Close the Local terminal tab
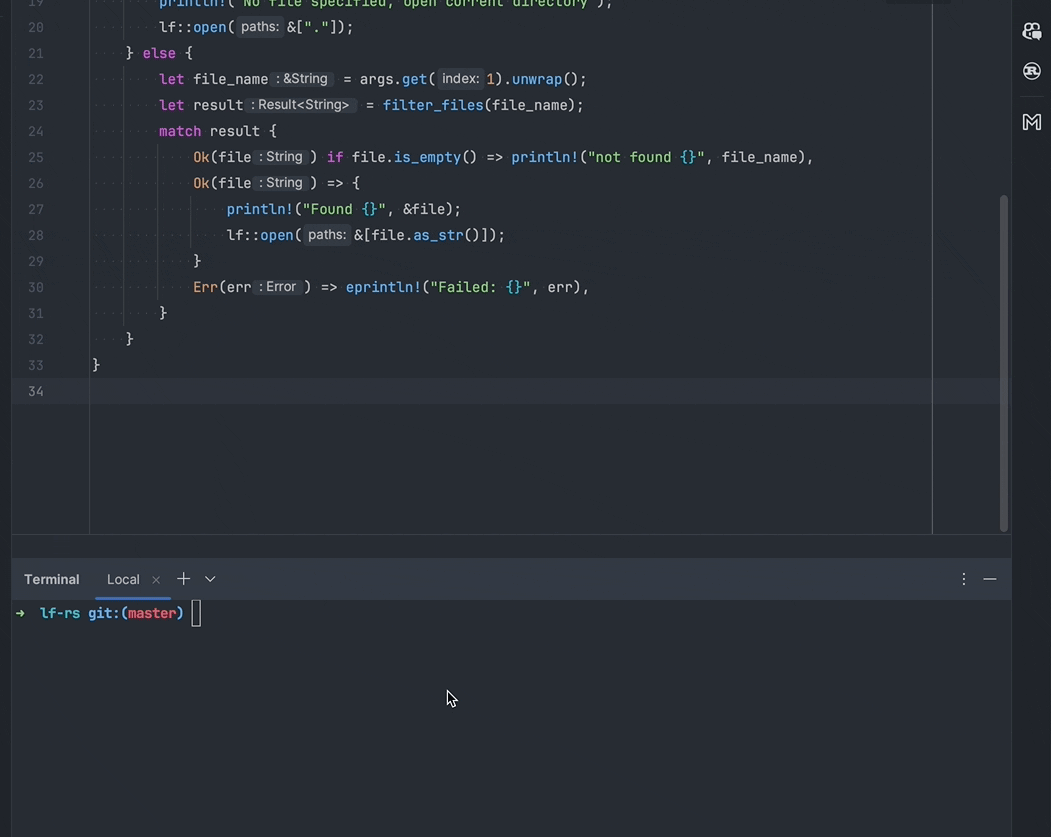The width and height of the screenshot is (1051, 837). click(156, 580)
